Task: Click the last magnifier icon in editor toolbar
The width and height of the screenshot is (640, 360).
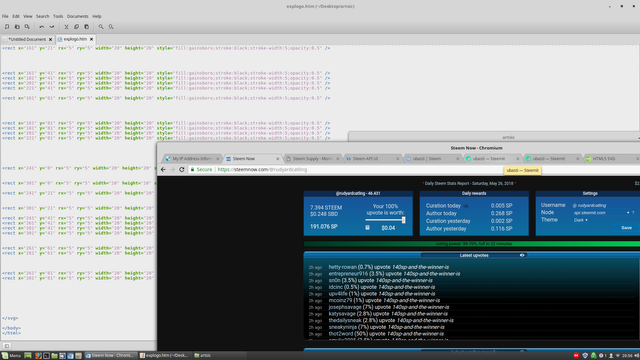Action: (x=111, y=27)
